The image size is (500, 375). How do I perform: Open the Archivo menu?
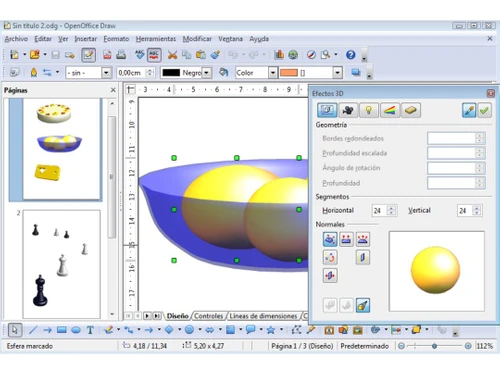point(16,39)
